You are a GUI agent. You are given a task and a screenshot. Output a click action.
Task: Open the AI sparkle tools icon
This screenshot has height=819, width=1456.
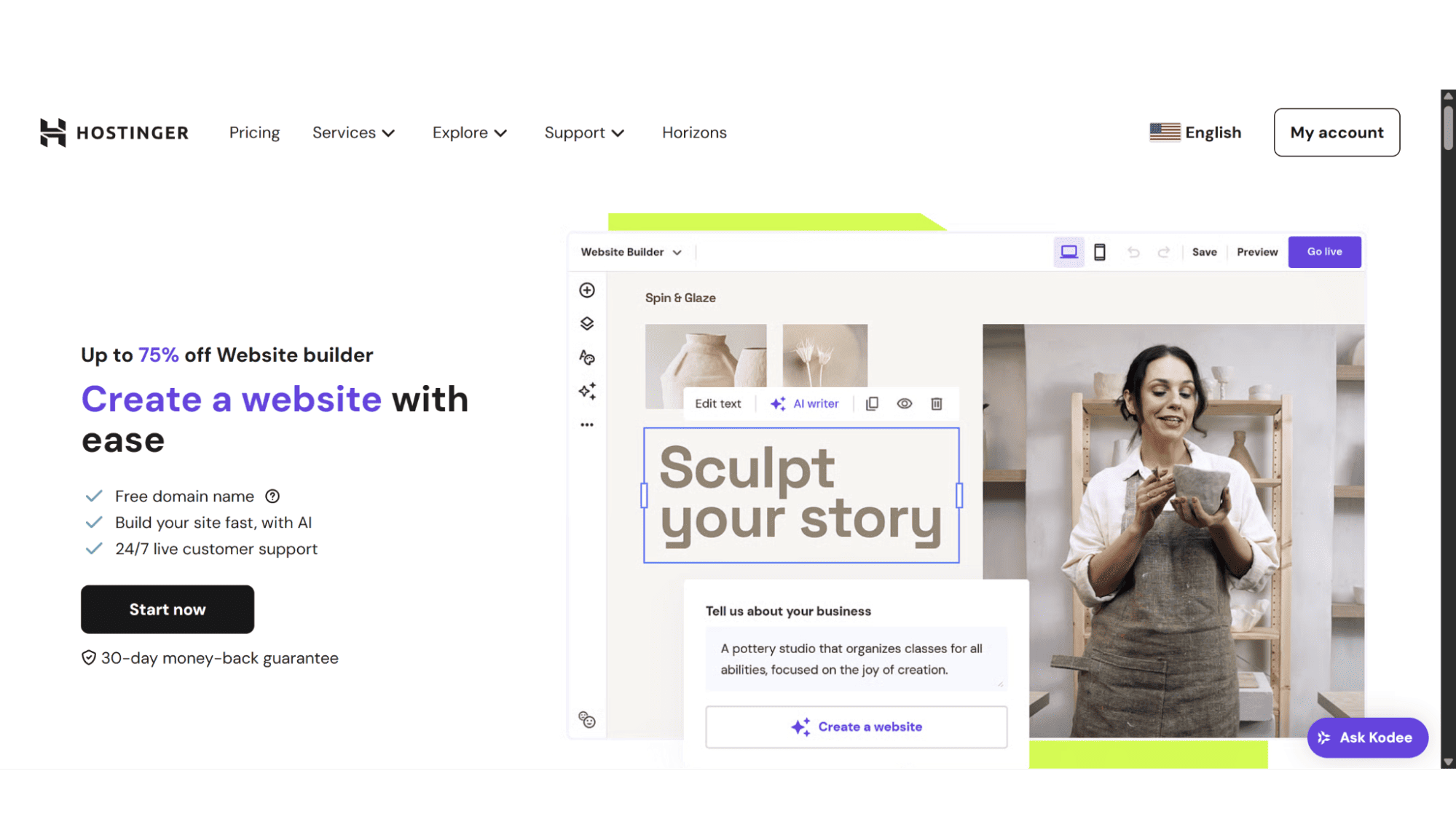(x=587, y=391)
